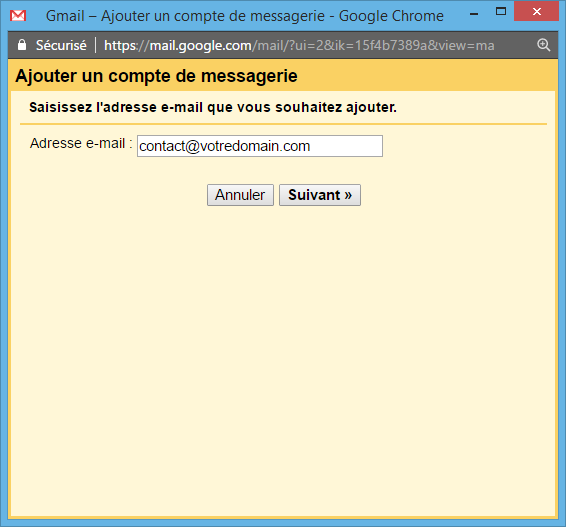Click the Sécurisé site info label

61,45
